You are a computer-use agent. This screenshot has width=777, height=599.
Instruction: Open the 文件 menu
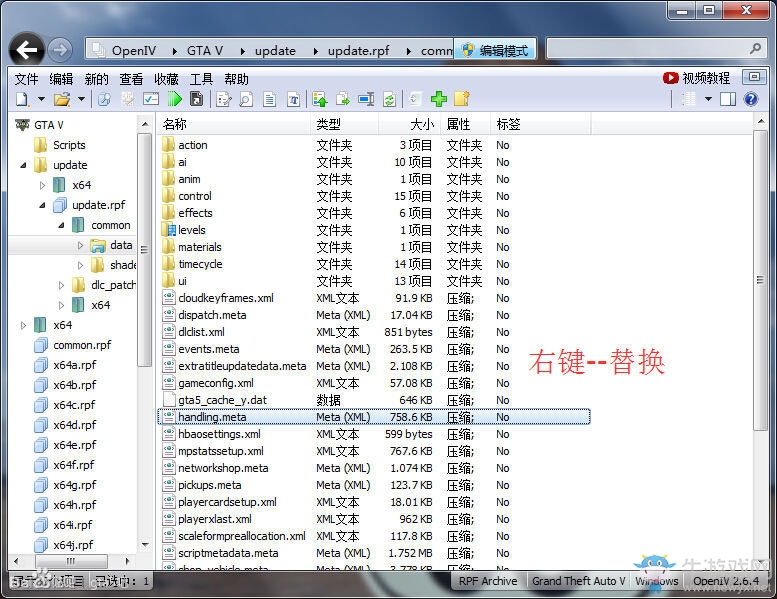[27, 79]
